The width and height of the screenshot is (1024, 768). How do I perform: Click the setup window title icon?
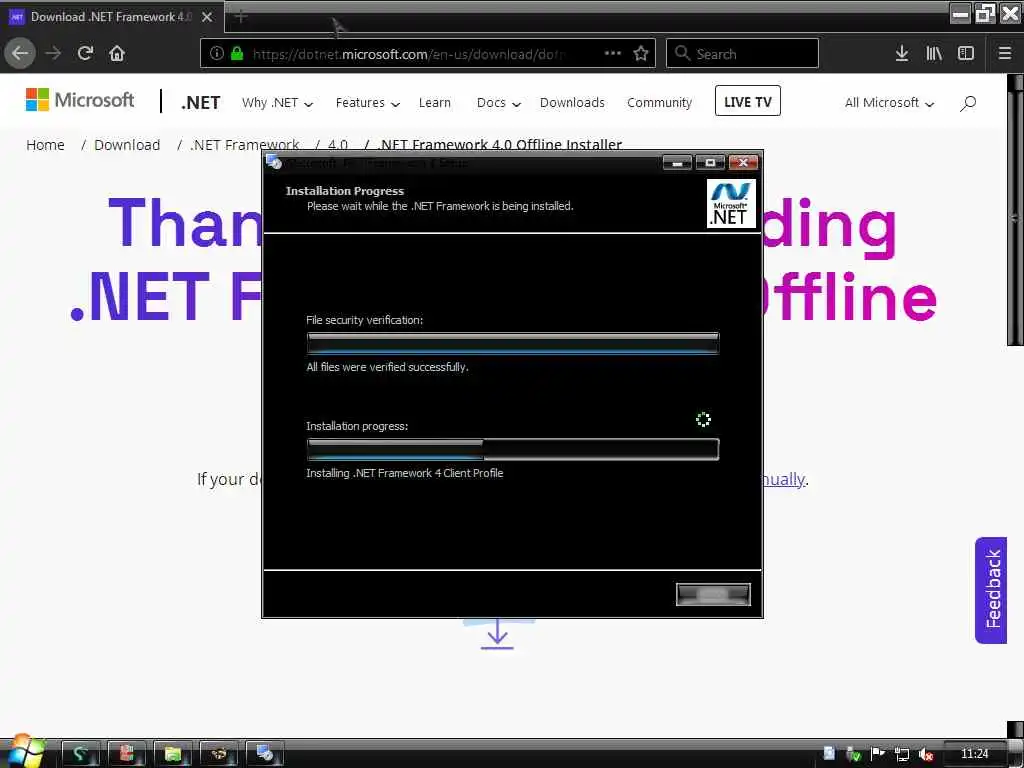[274, 162]
